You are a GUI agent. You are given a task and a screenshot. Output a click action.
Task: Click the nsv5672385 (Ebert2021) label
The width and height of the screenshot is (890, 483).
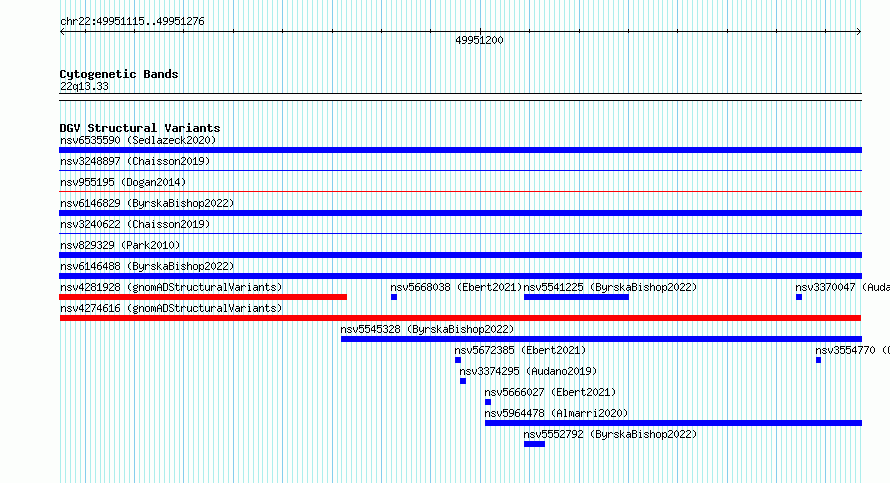point(520,350)
